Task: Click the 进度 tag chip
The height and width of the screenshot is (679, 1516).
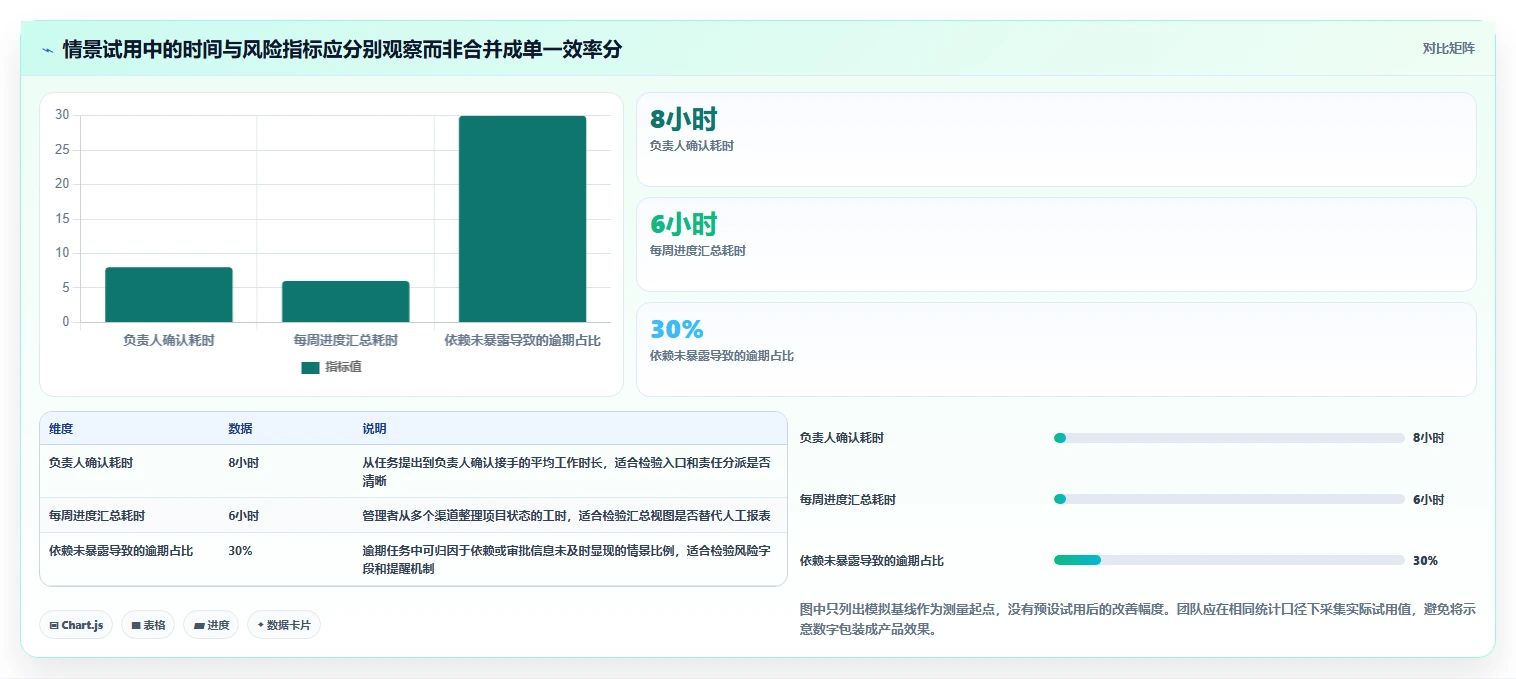Action: click(211, 625)
